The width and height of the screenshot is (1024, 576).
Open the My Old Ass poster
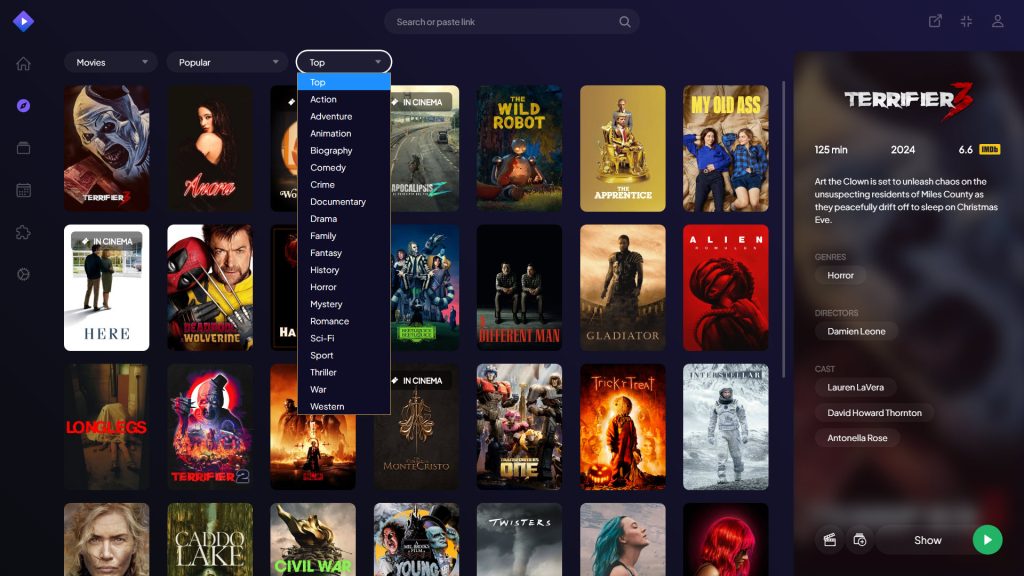point(726,148)
